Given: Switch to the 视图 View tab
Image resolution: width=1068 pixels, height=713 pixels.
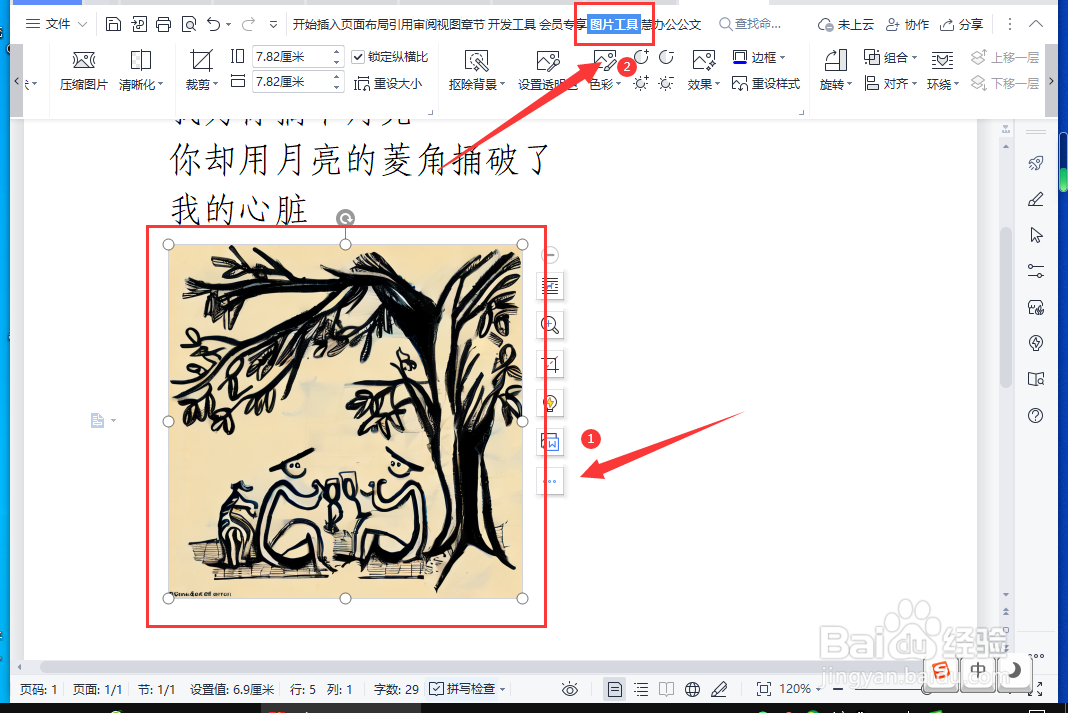Looking at the screenshot, I should coord(449,25).
